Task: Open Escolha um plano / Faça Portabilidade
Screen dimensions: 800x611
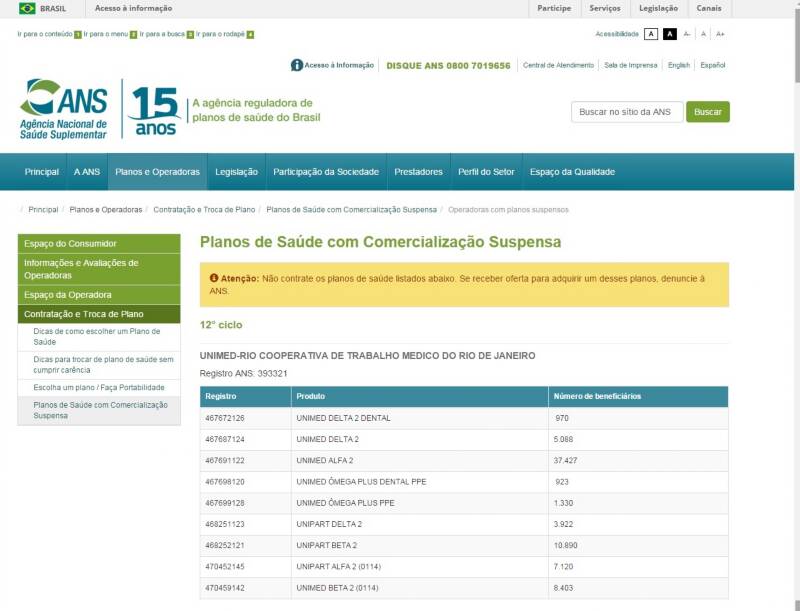Action: click(98, 387)
